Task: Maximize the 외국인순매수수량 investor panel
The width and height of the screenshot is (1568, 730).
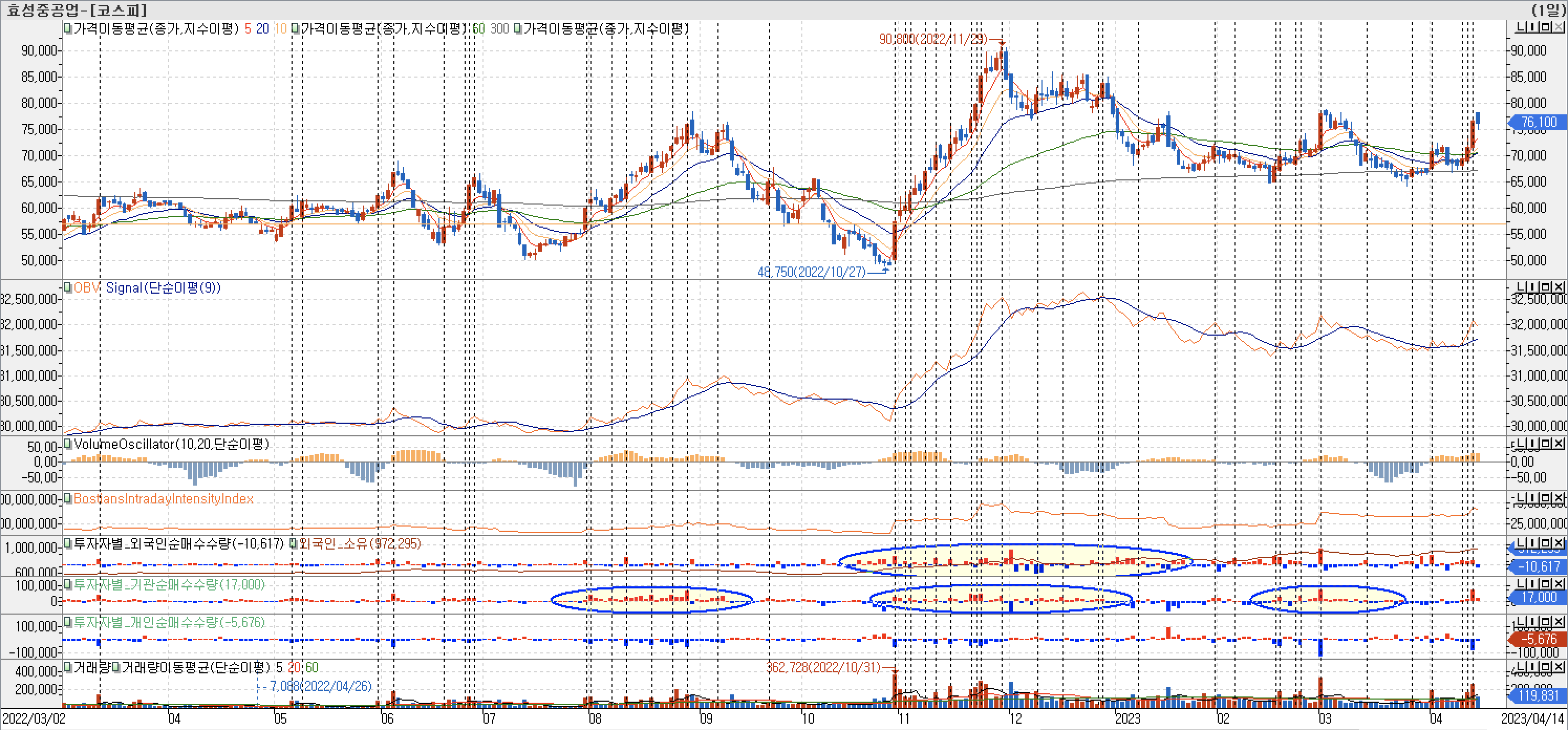Action: point(1546,543)
